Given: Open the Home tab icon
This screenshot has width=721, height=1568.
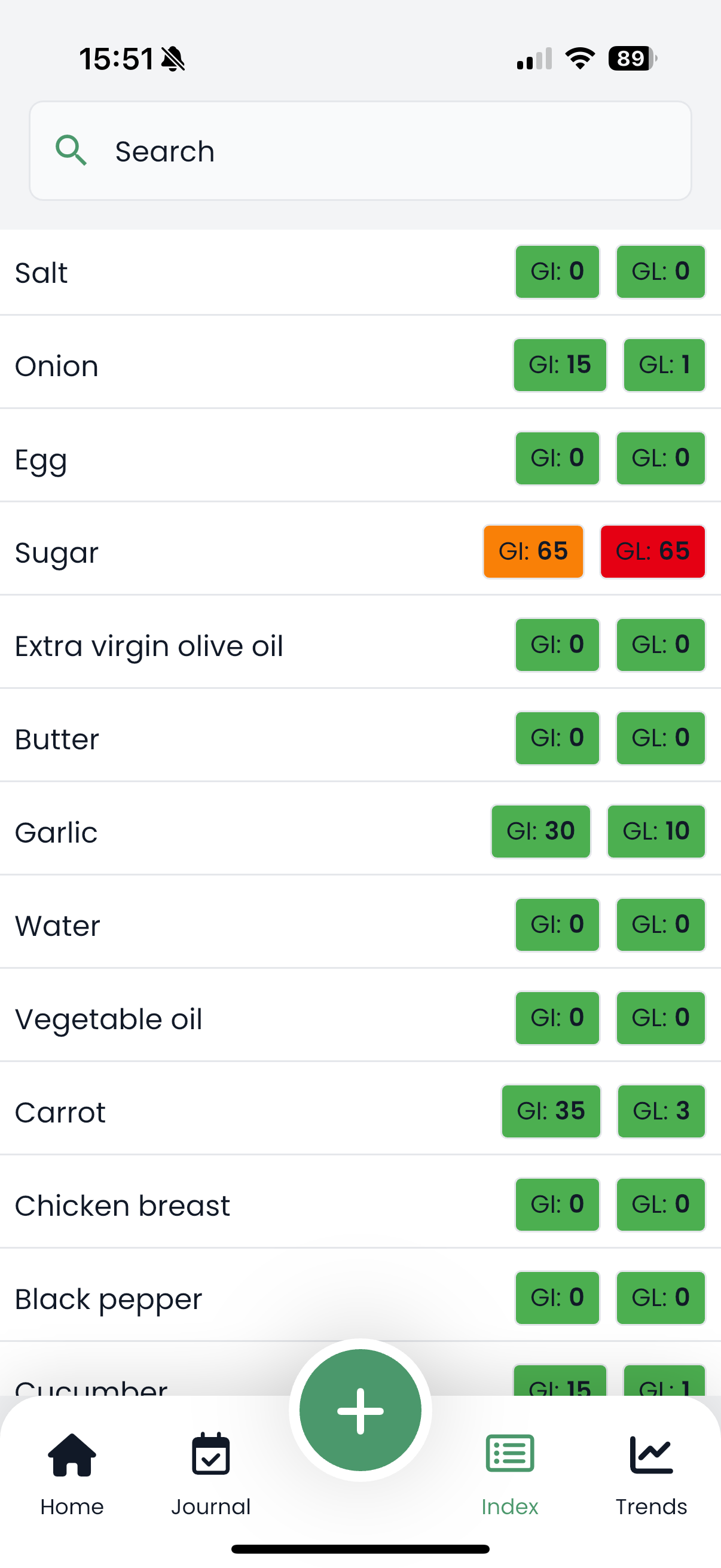Looking at the screenshot, I should [x=72, y=1454].
